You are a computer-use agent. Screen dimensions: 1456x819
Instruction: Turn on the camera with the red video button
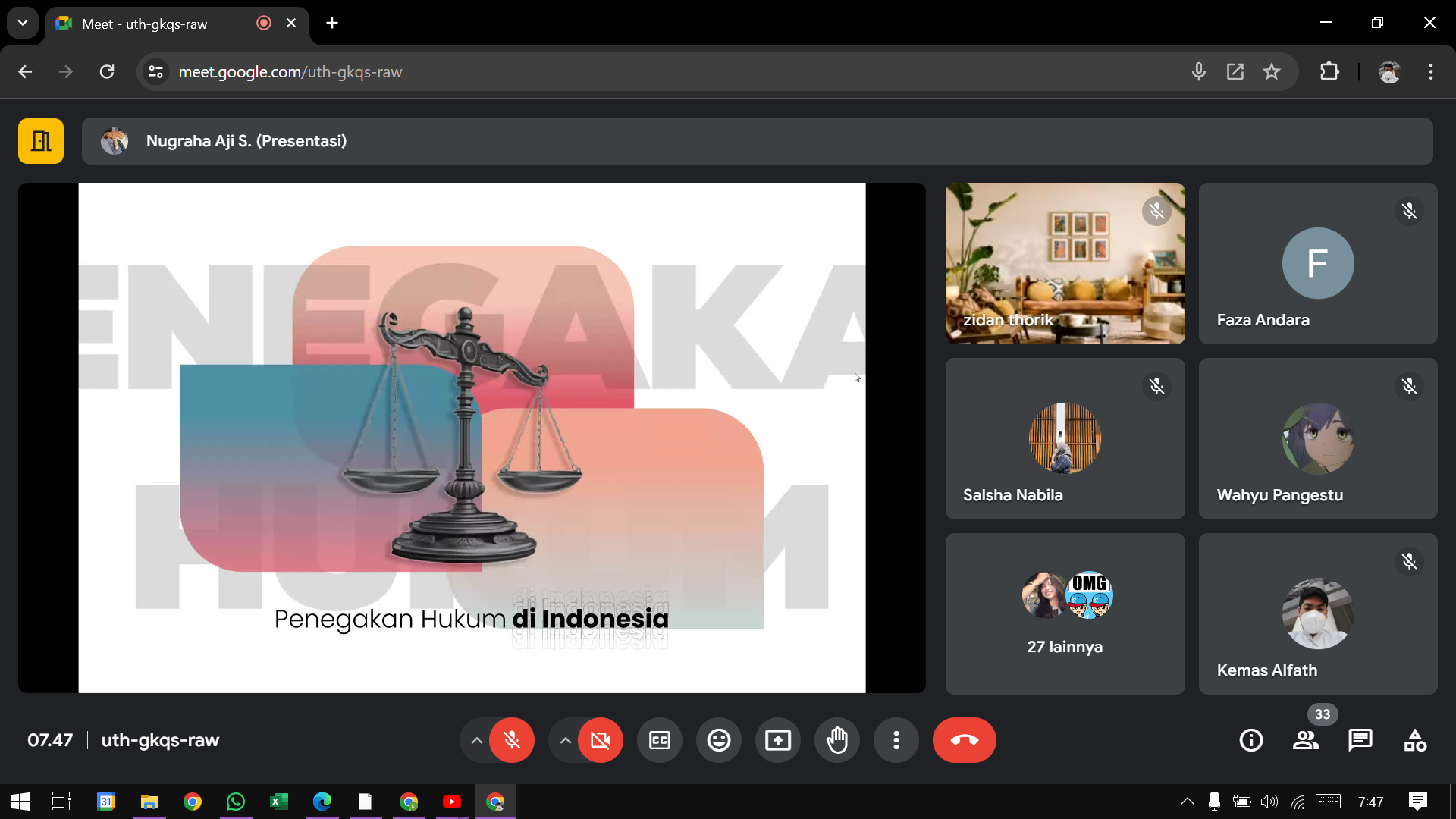point(600,740)
